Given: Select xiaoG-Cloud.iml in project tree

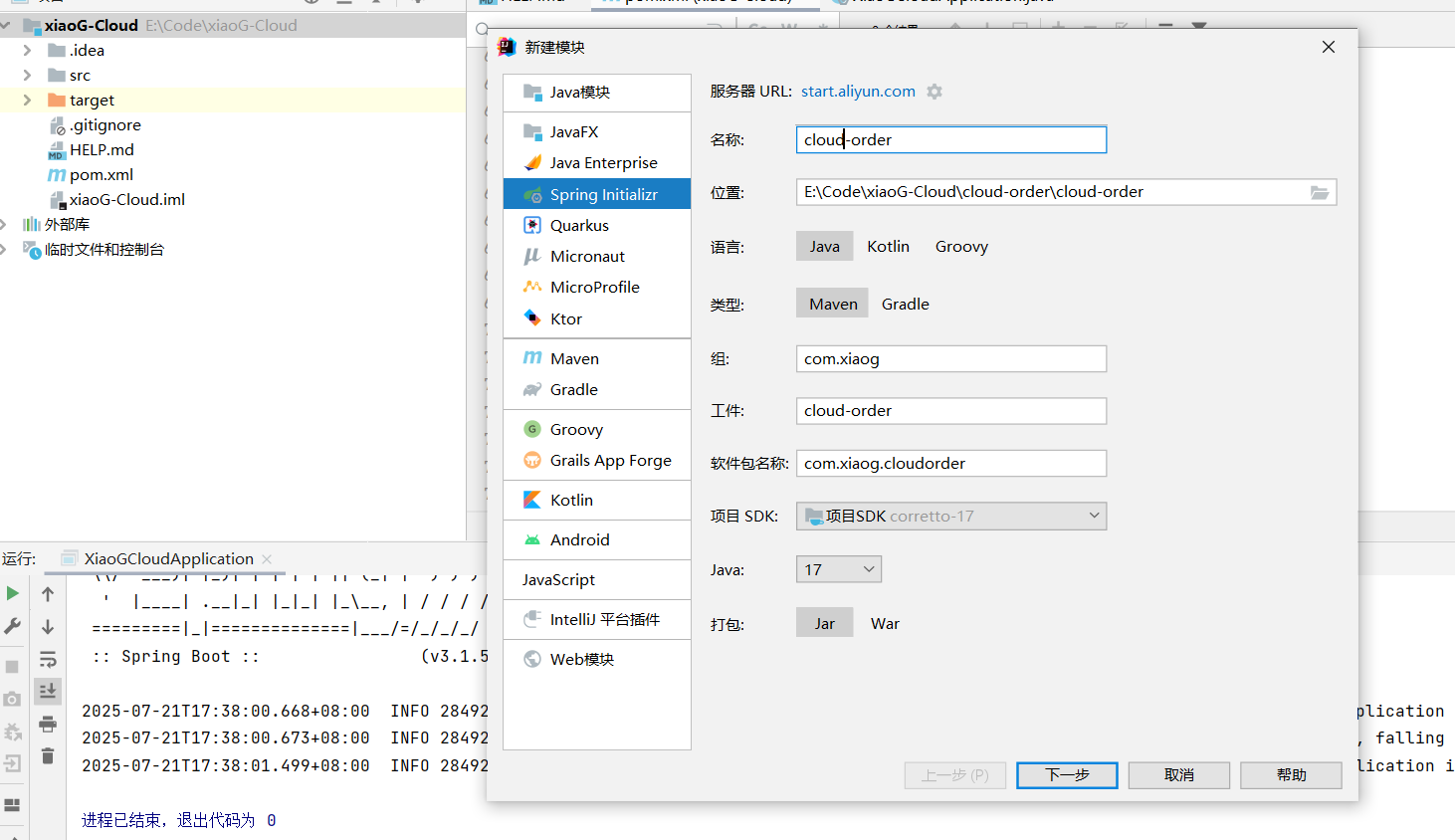Looking at the screenshot, I should (126, 199).
